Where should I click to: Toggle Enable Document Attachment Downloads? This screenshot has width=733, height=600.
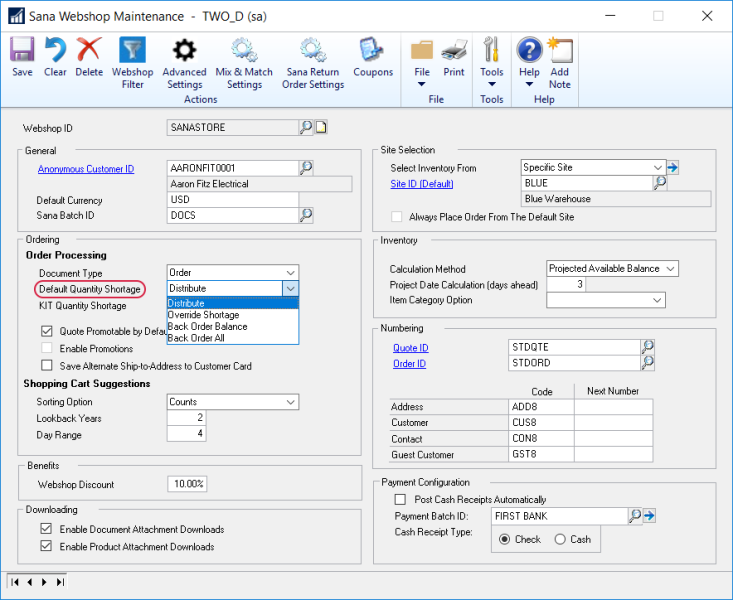tap(46, 529)
